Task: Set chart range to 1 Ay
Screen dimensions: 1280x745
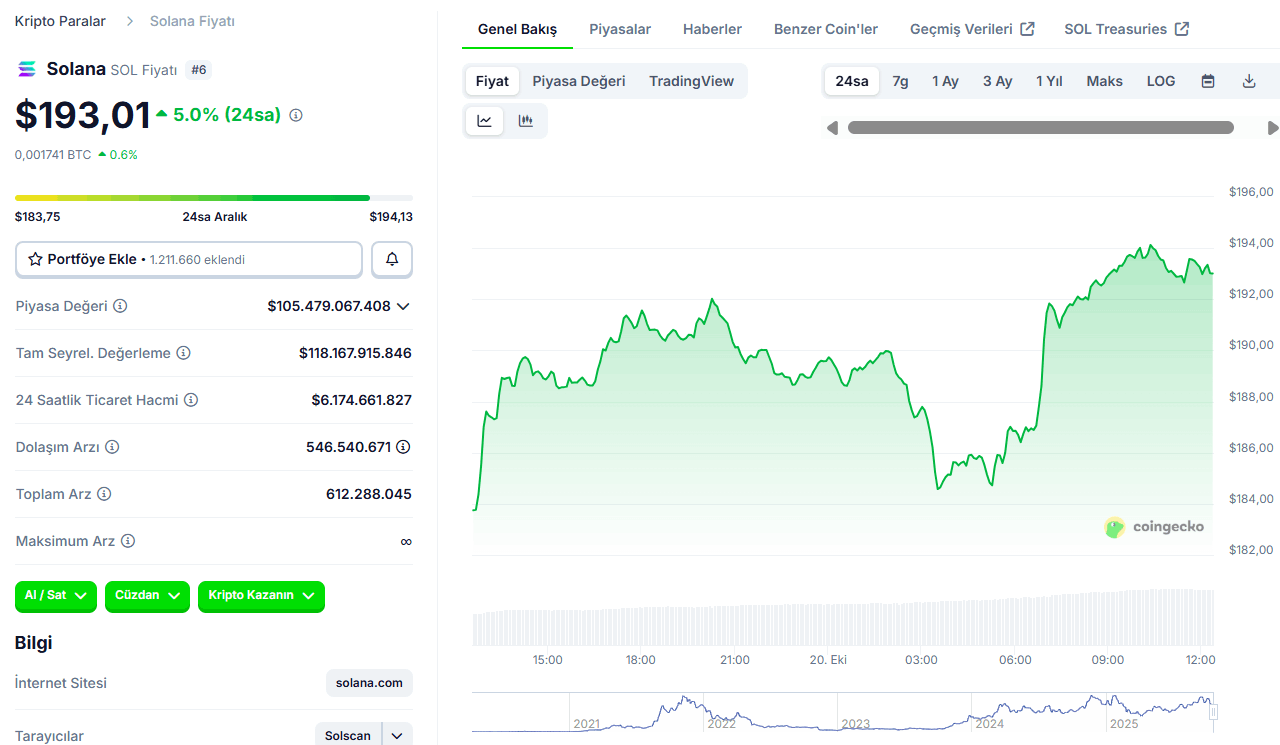Action: coord(946,81)
